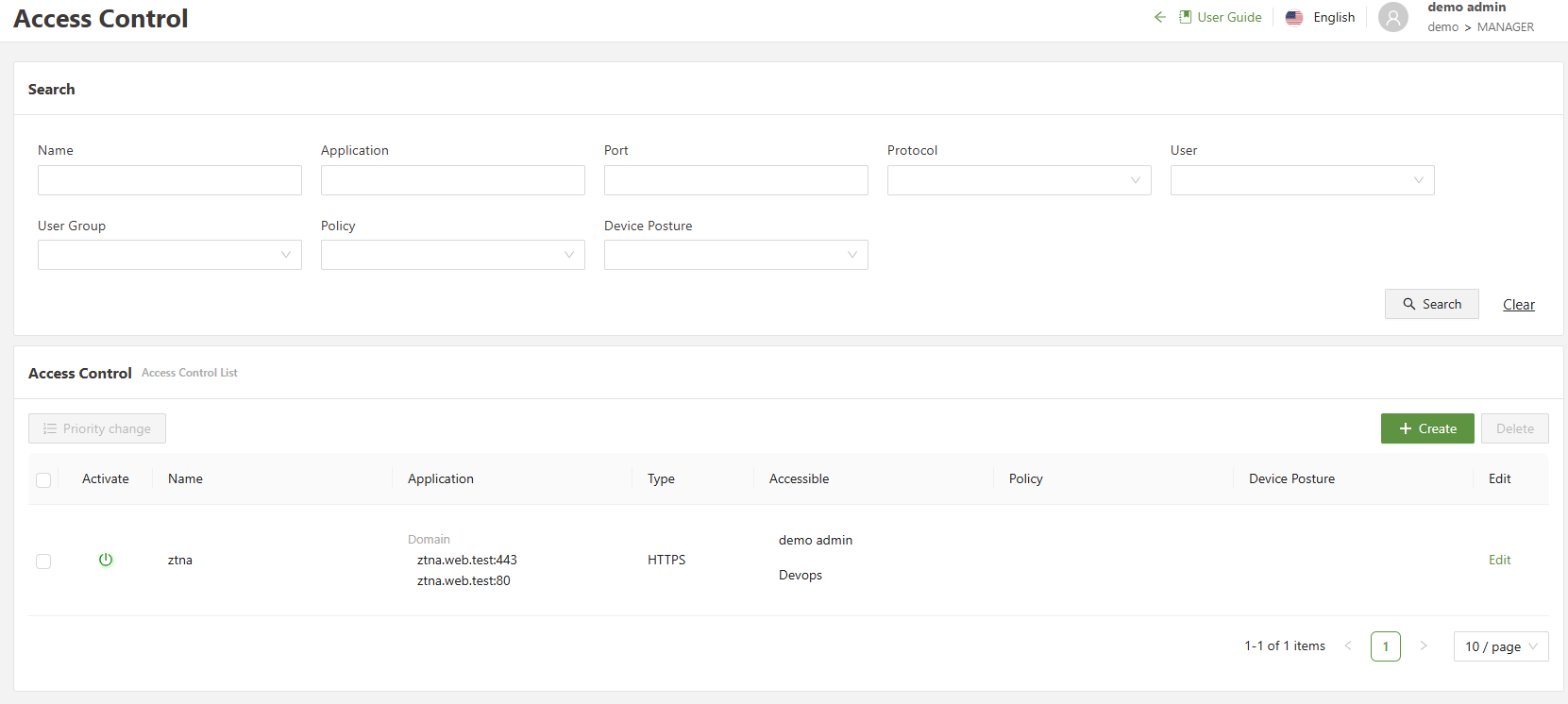1568x704 pixels.
Task: Click the US flag language icon
Action: pos(1294,17)
